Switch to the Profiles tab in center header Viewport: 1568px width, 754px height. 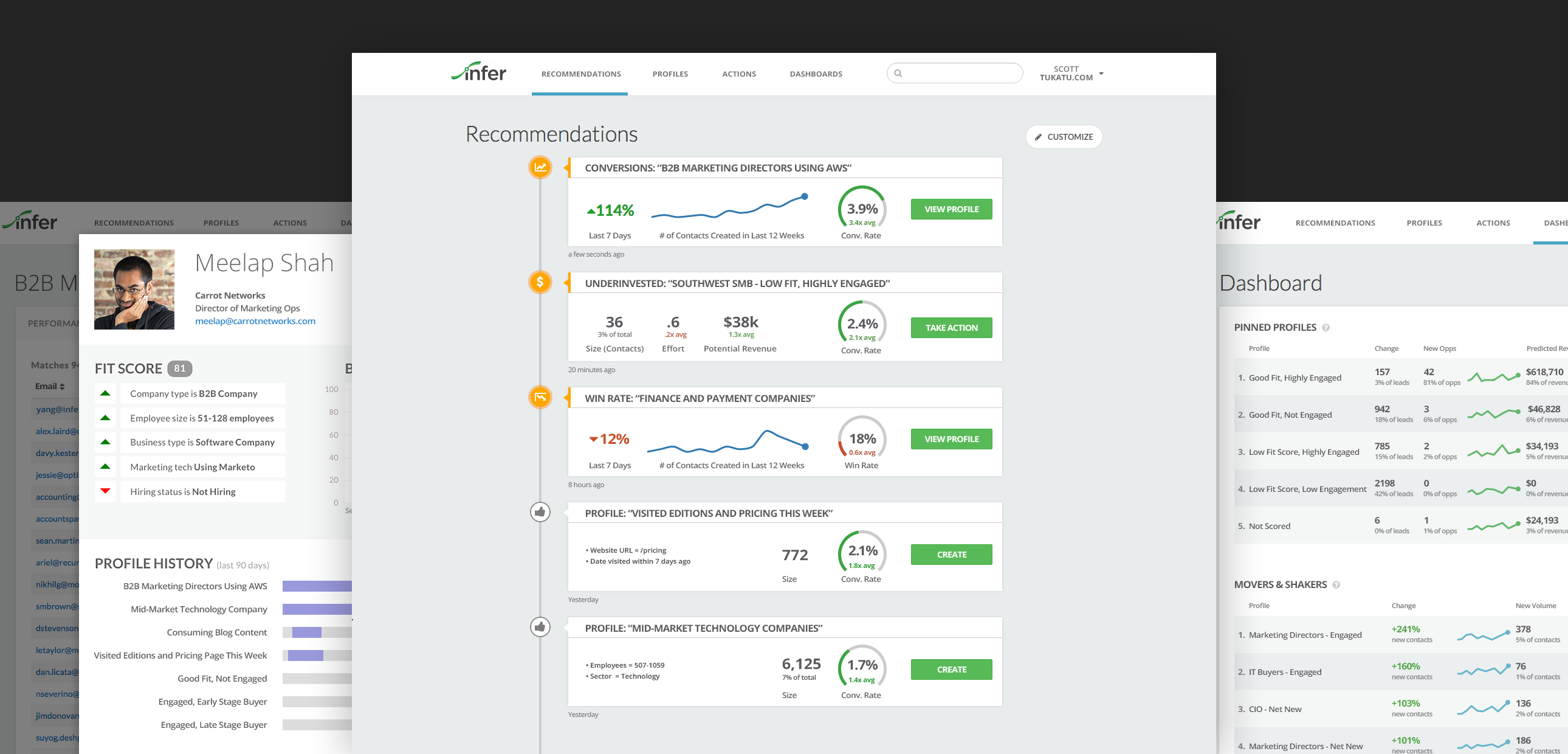(670, 74)
